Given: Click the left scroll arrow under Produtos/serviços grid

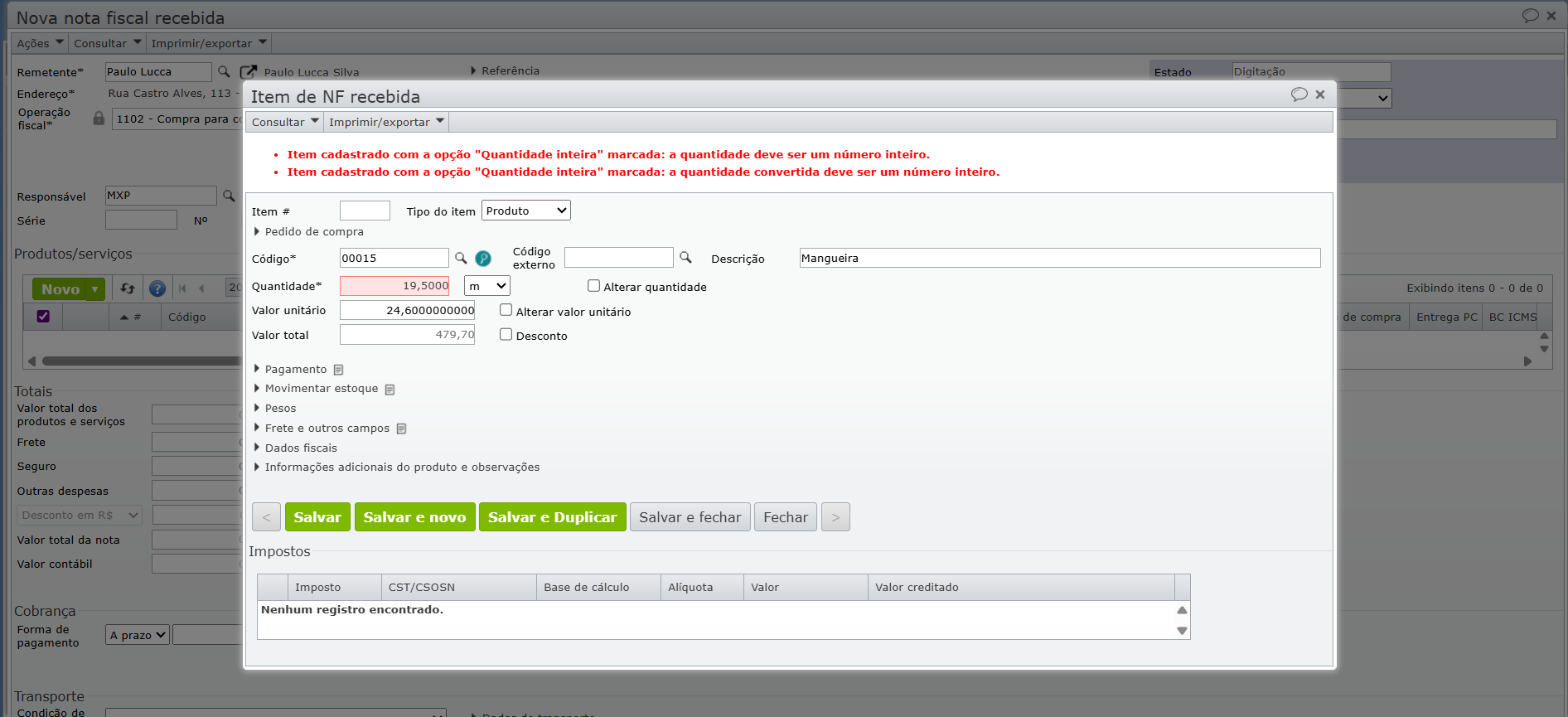Looking at the screenshot, I should pyautogui.click(x=31, y=361).
